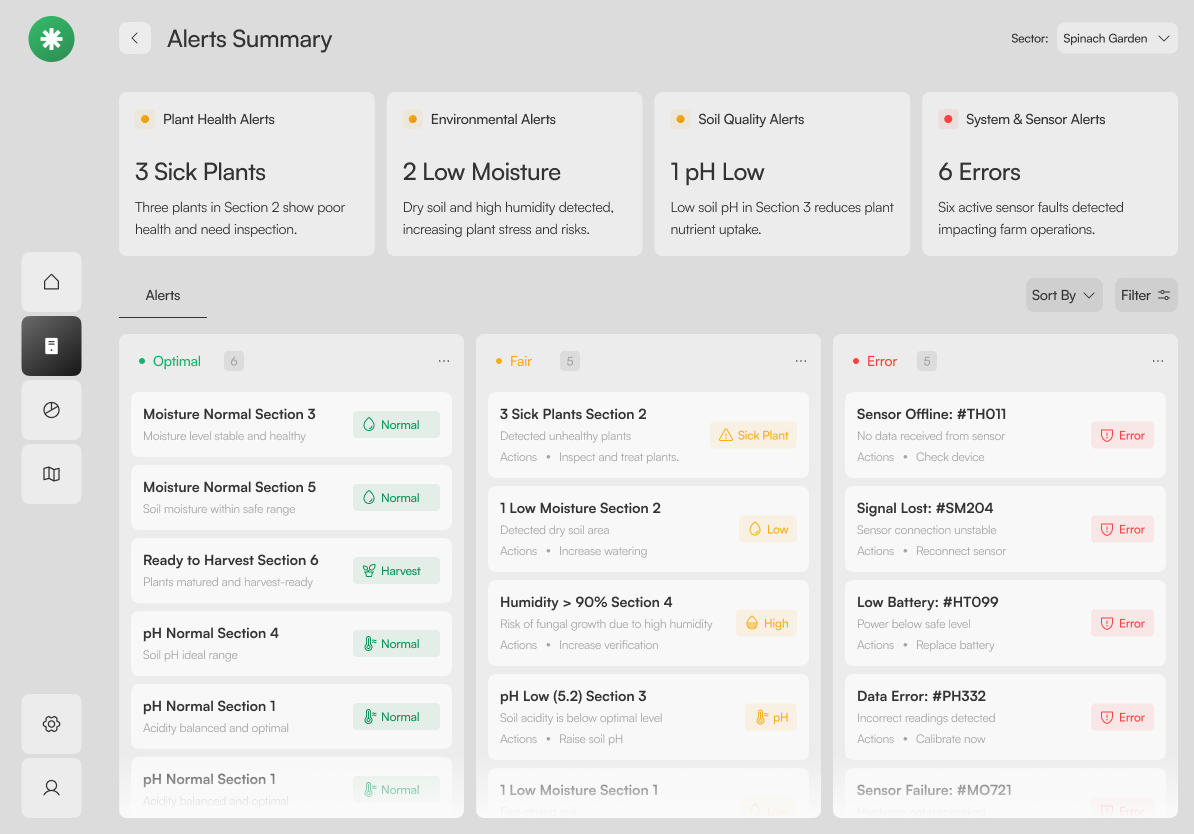Click the 'Reconnect sensor' action
Screen dimensions: 1194x834
click(x=961, y=551)
